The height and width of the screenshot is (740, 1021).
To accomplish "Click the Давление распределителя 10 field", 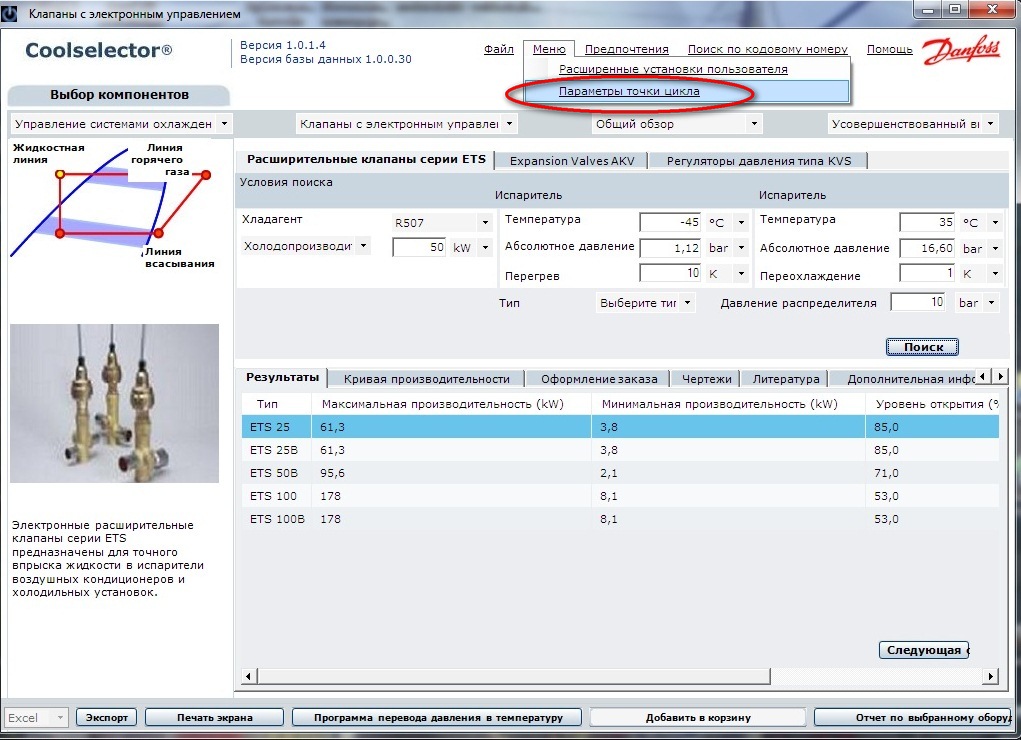I will pos(918,302).
